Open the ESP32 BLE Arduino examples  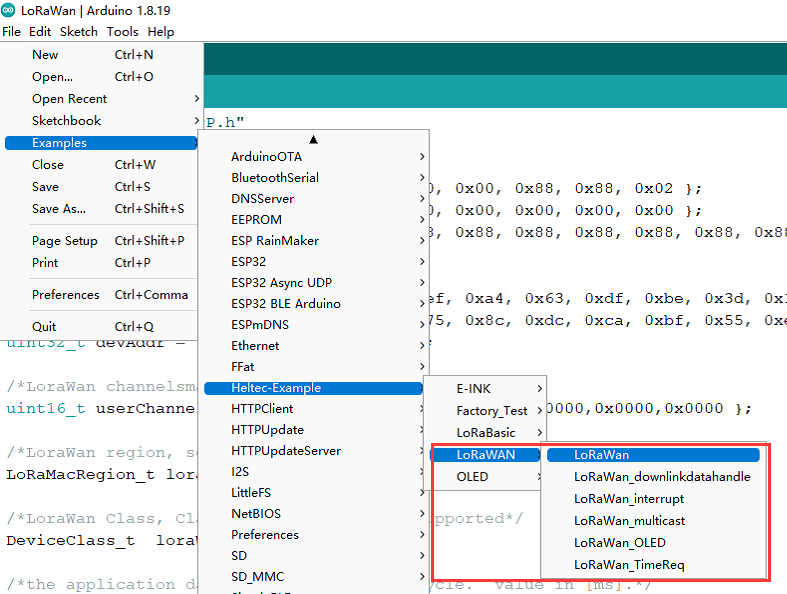point(286,304)
